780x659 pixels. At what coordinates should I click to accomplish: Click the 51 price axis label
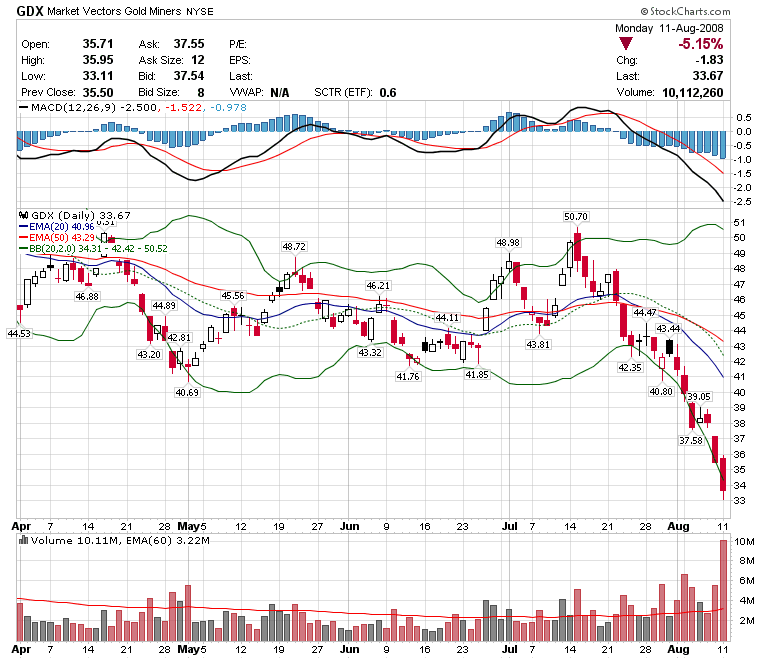pyautogui.click(x=740, y=222)
